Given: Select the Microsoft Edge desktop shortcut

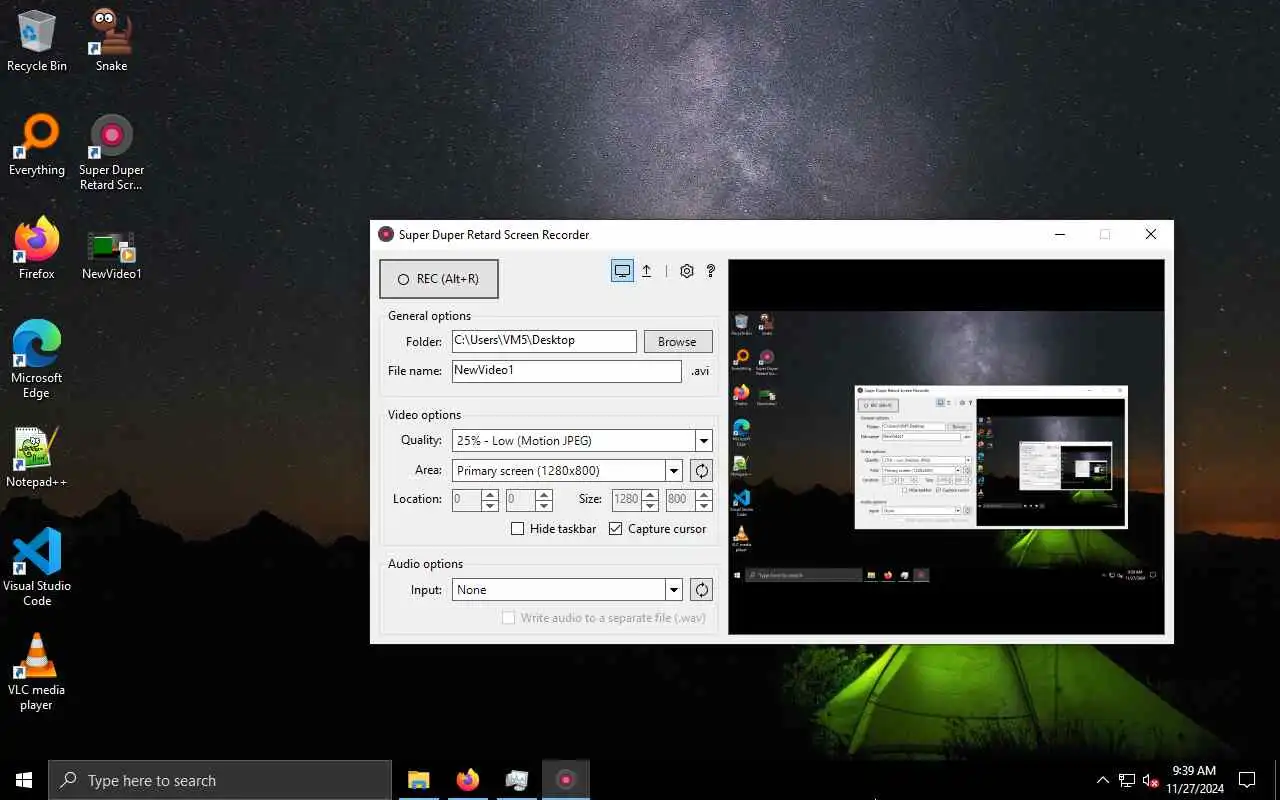Looking at the screenshot, I should [x=37, y=360].
